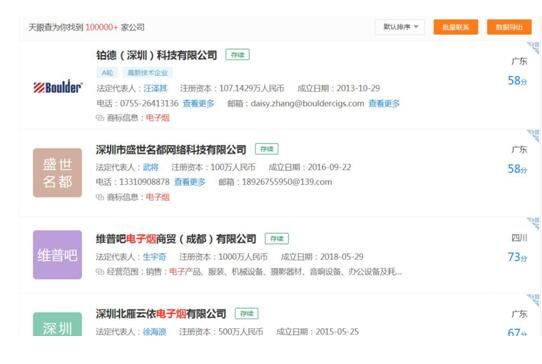
Task: Click 查看更多 next to phone 13310908878
Action: coord(190,182)
